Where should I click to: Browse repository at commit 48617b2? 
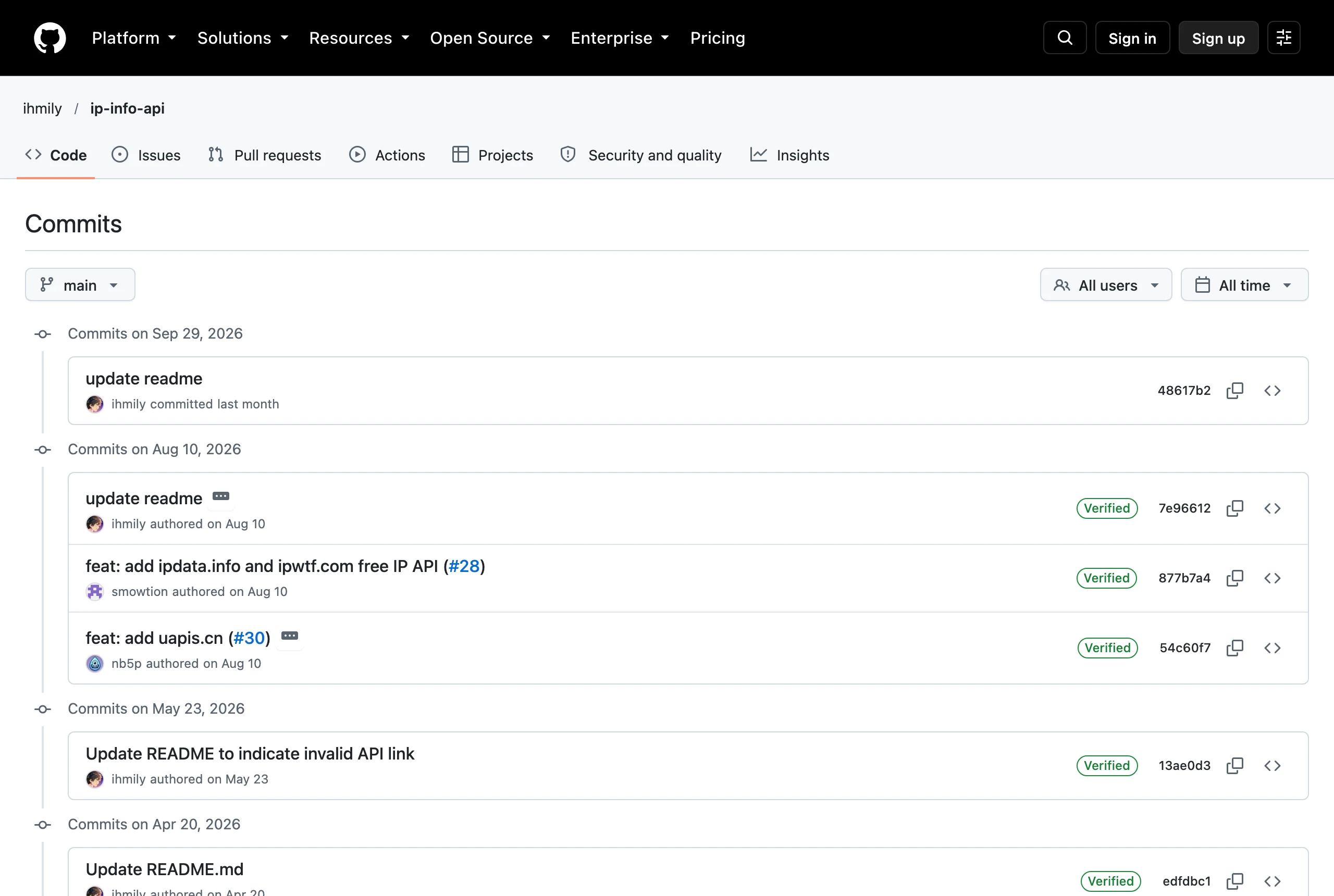[x=1273, y=390]
